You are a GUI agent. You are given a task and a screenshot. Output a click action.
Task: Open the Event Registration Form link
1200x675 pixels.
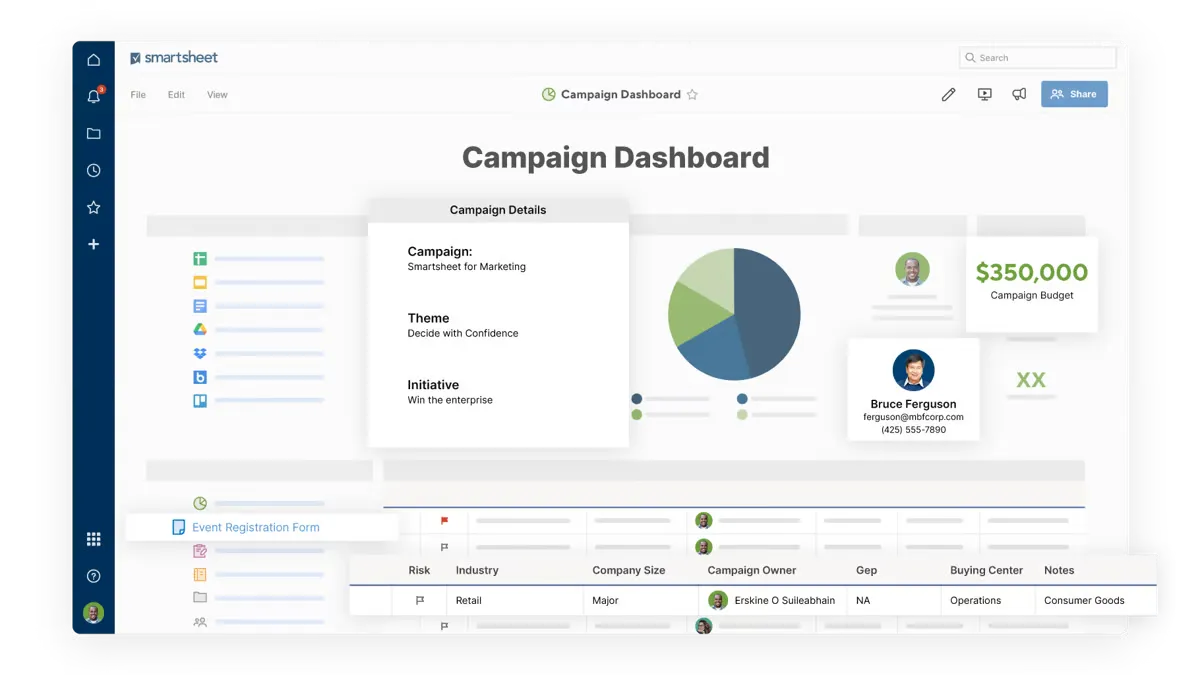(256, 527)
